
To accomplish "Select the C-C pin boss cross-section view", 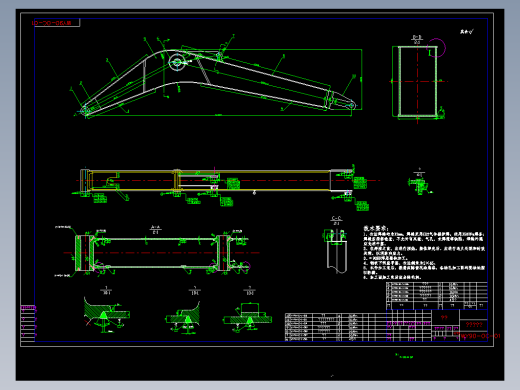I will coord(336,251).
